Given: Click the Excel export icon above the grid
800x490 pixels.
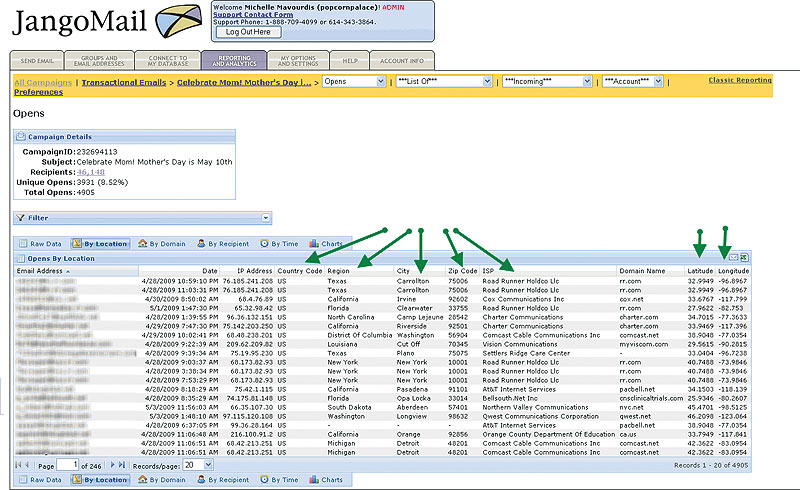Looking at the screenshot, I should [744, 257].
